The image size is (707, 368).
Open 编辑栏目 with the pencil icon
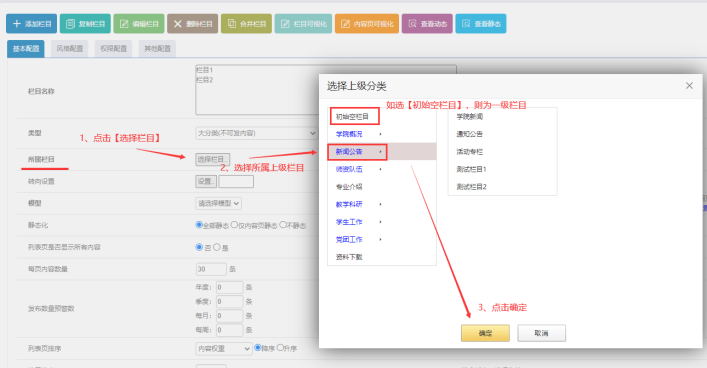[x=139, y=24]
